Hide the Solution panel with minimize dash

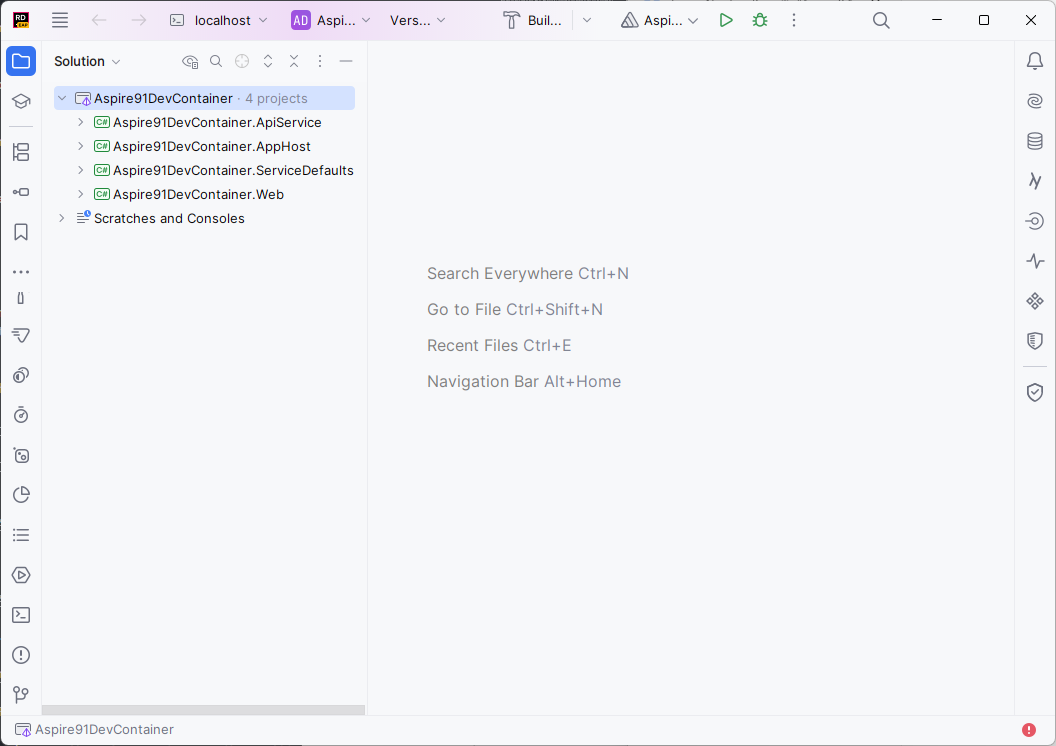[346, 61]
